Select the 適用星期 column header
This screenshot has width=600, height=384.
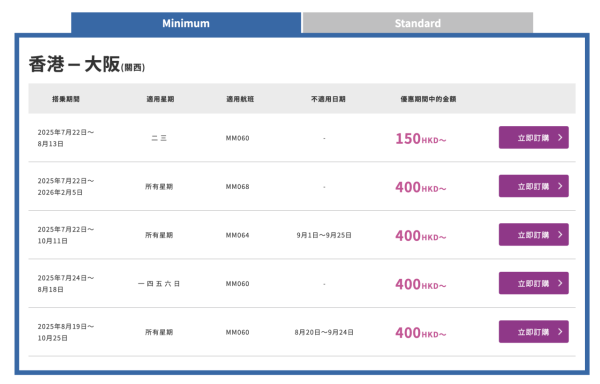click(x=160, y=99)
